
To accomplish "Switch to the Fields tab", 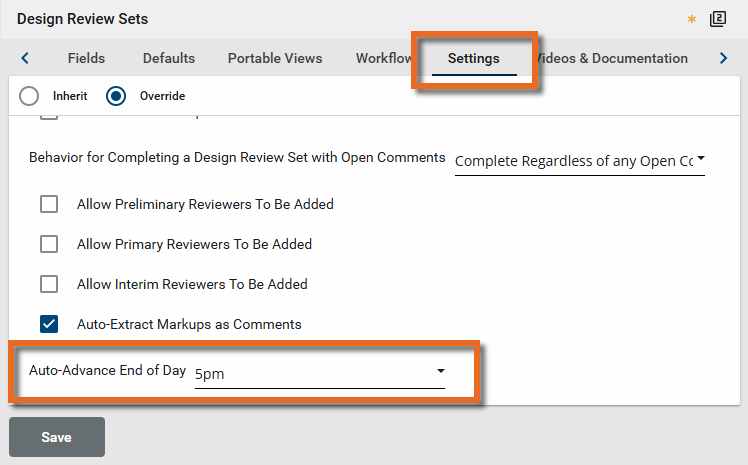I will [86, 58].
